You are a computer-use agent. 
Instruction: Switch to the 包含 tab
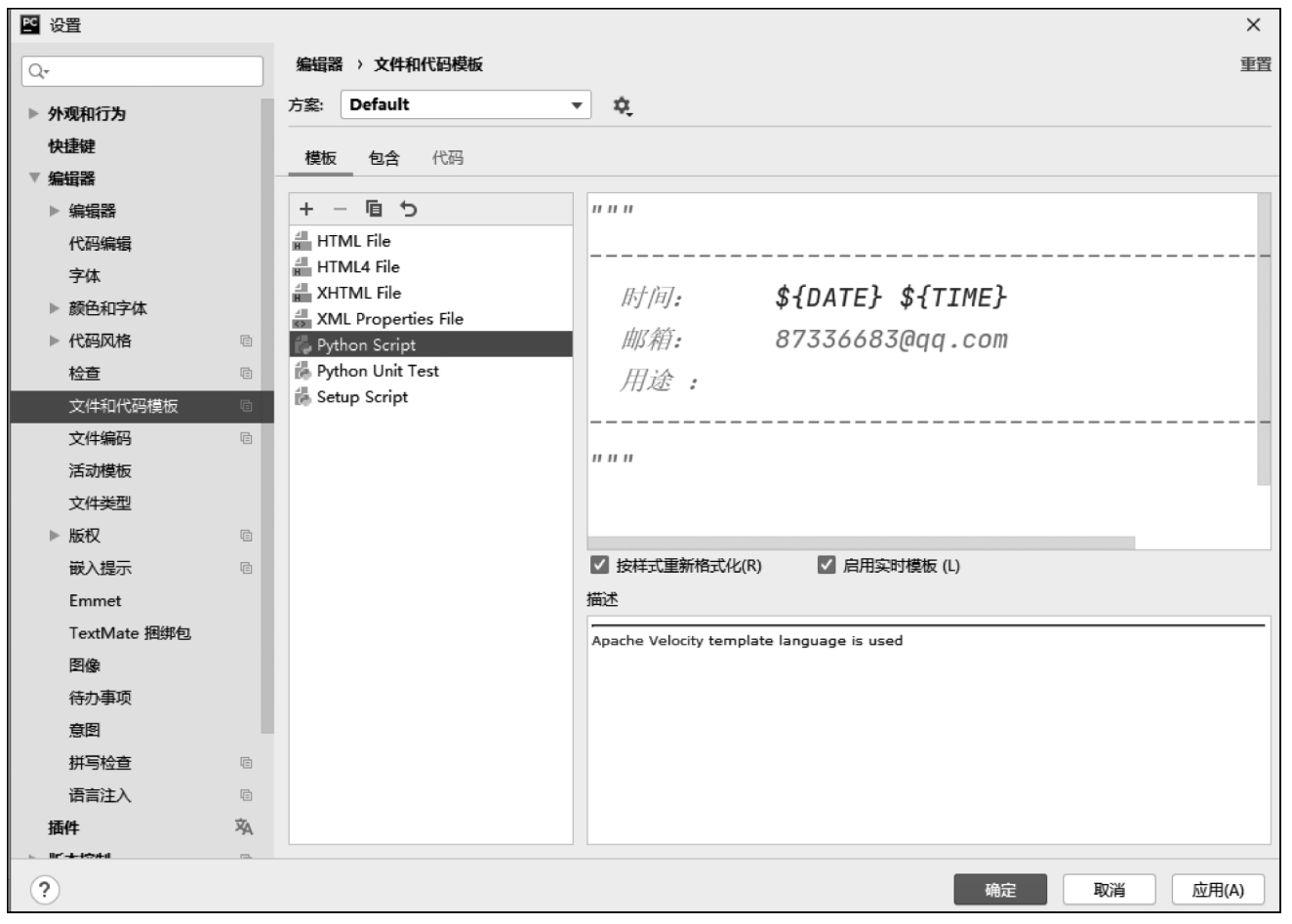point(384,158)
